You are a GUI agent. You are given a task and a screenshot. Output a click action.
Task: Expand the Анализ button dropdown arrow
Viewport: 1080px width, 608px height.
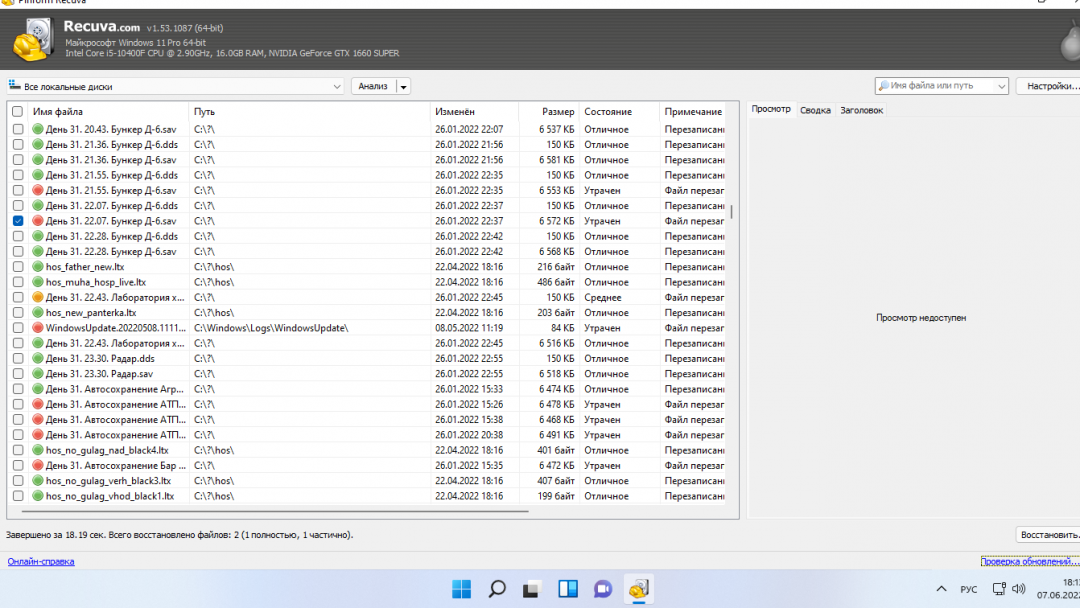[x=404, y=87]
